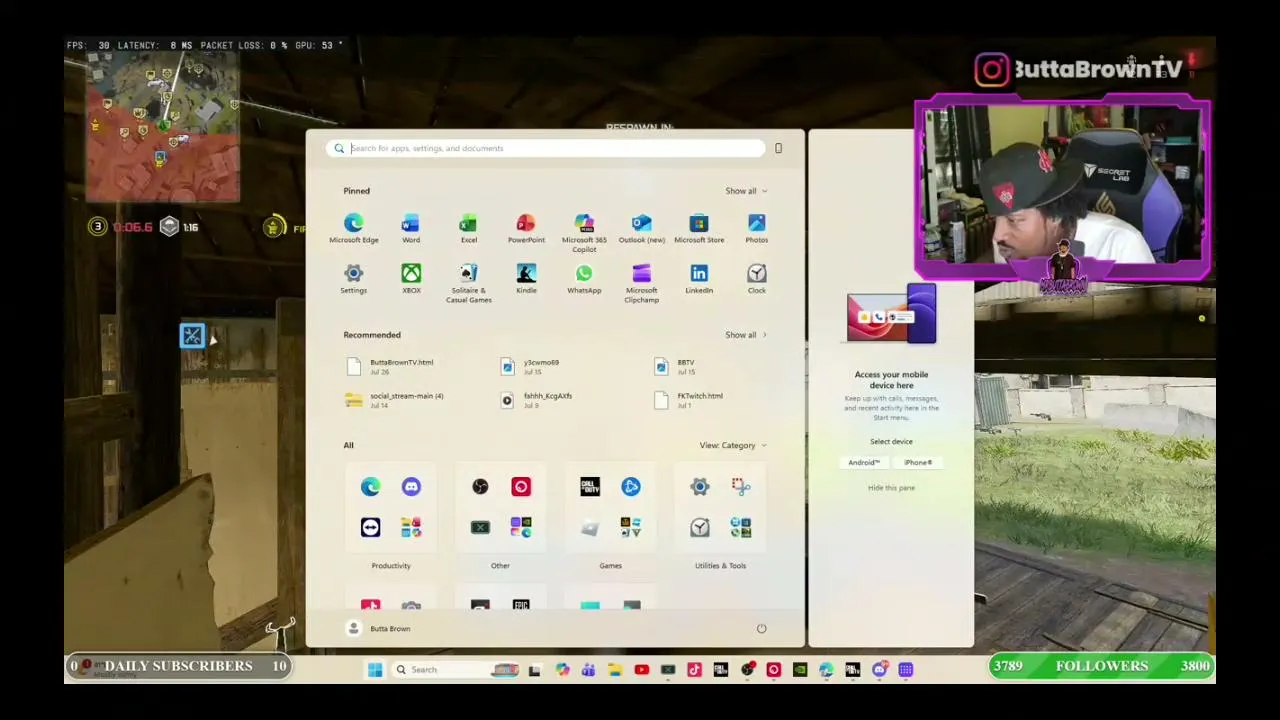The width and height of the screenshot is (1280, 720).
Task: Open the View: Category dropdown
Action: (733, 446)
